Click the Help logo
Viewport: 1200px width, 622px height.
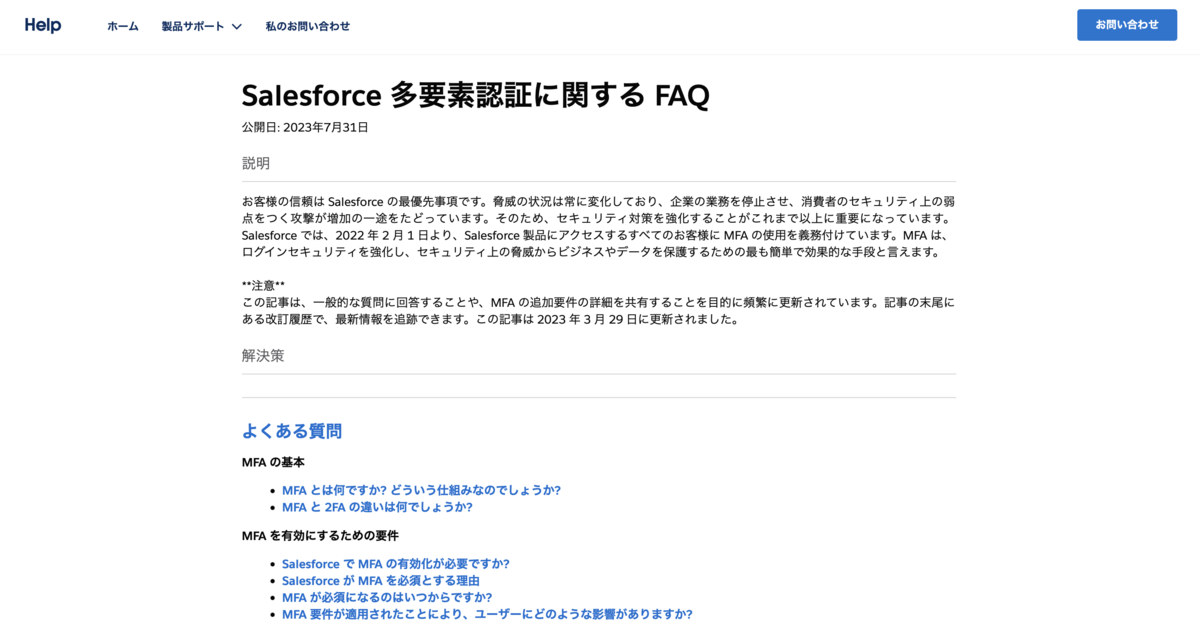[43, 25]
